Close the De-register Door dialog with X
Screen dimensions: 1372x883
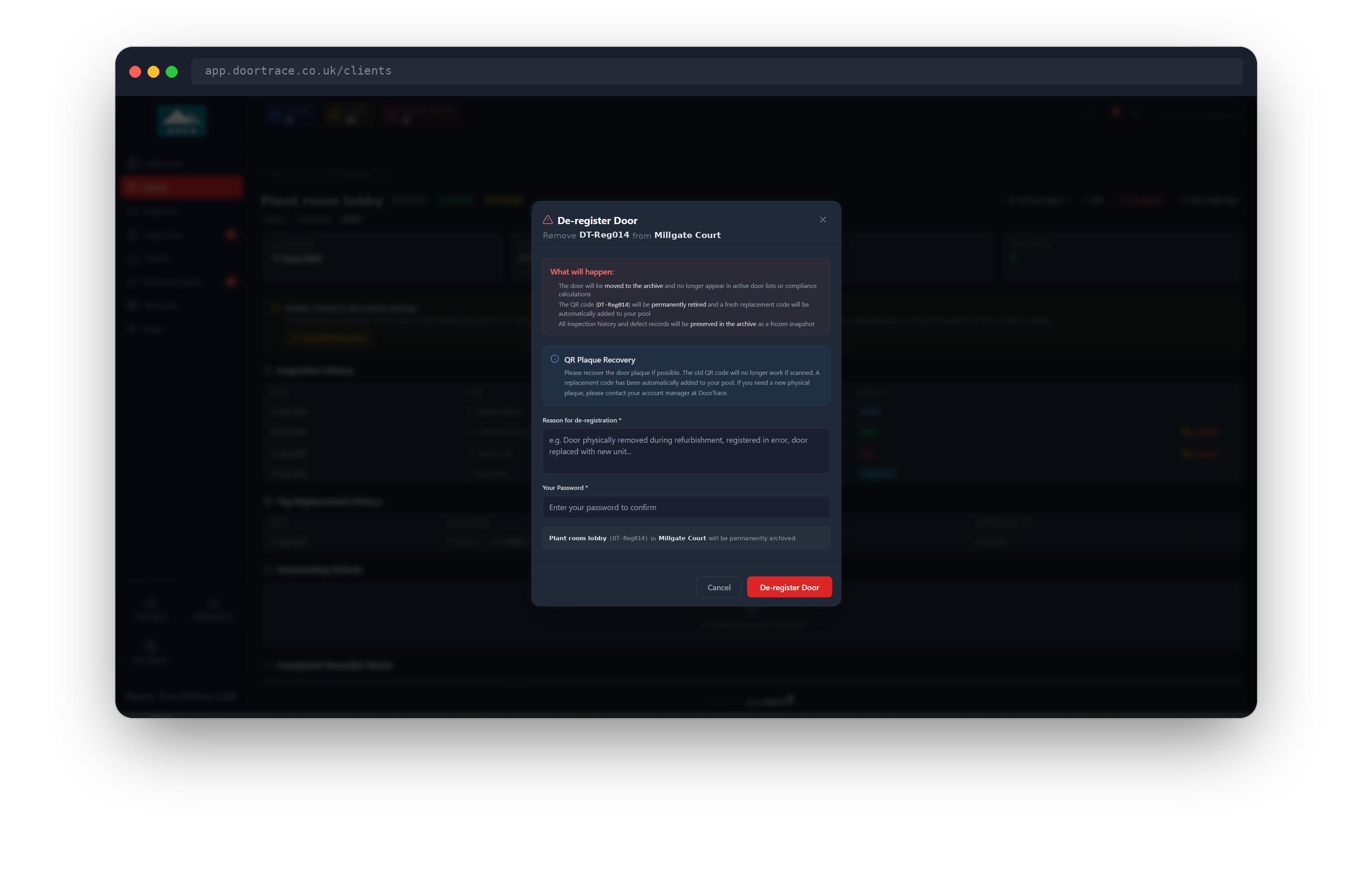(822, 220)
